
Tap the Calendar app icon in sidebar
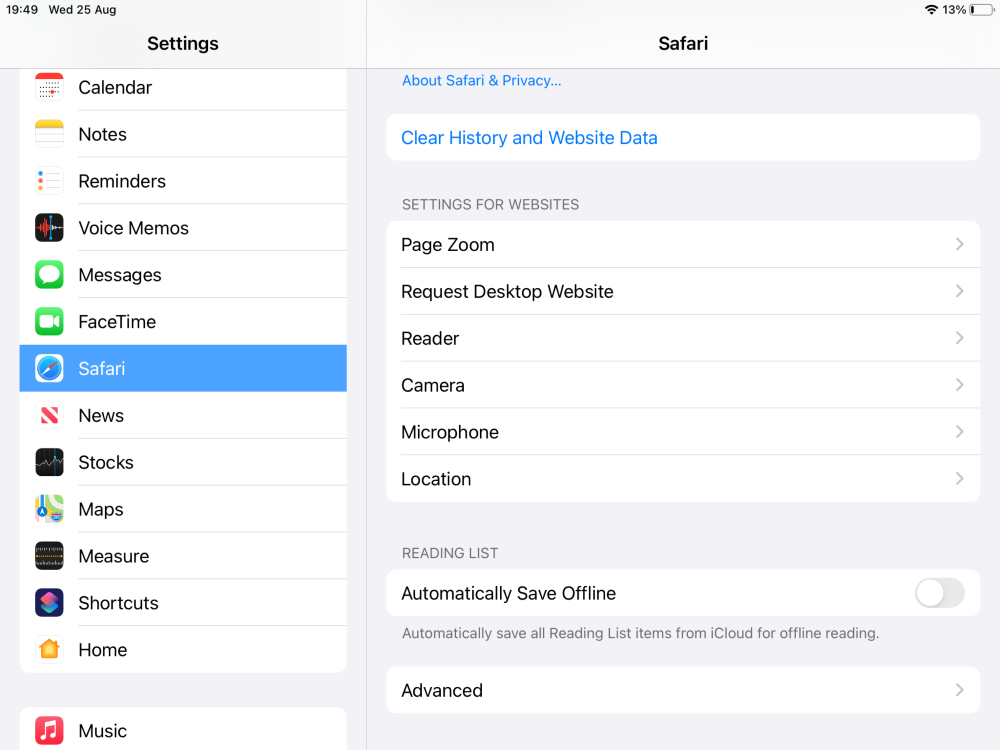click(49, 88)
